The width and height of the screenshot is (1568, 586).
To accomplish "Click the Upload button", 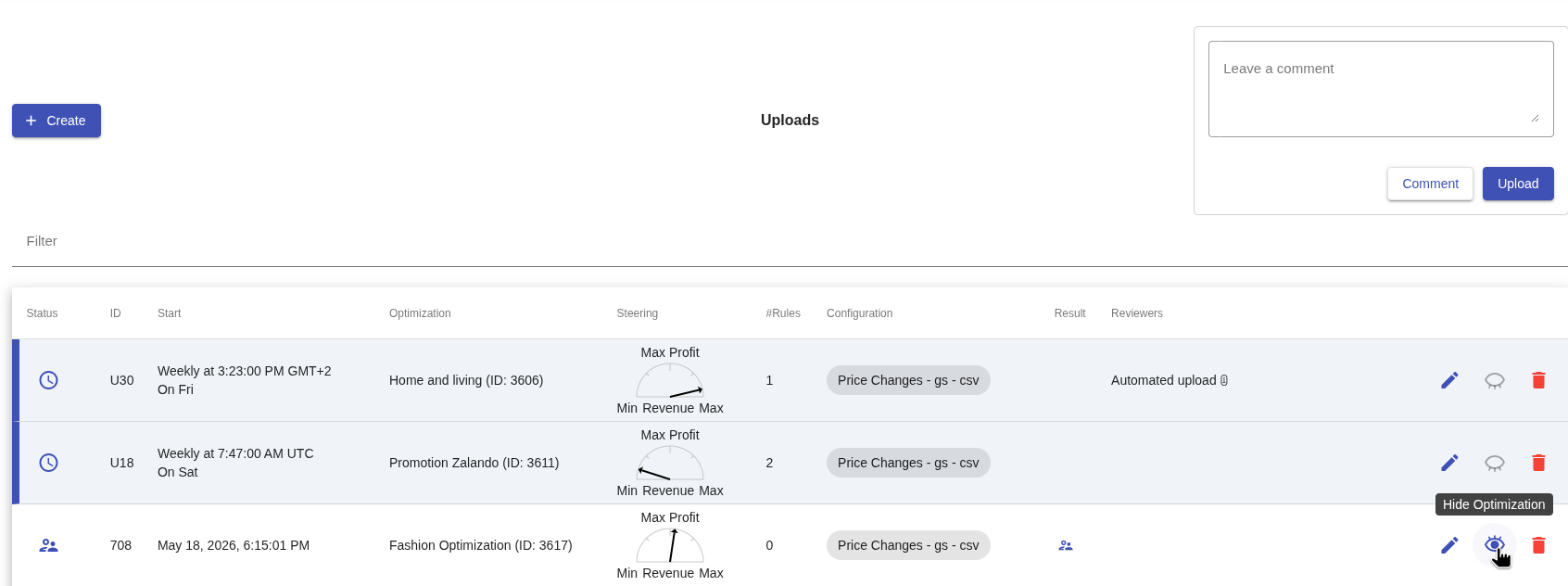I will pyautogui.click(x=1518, y=184).
